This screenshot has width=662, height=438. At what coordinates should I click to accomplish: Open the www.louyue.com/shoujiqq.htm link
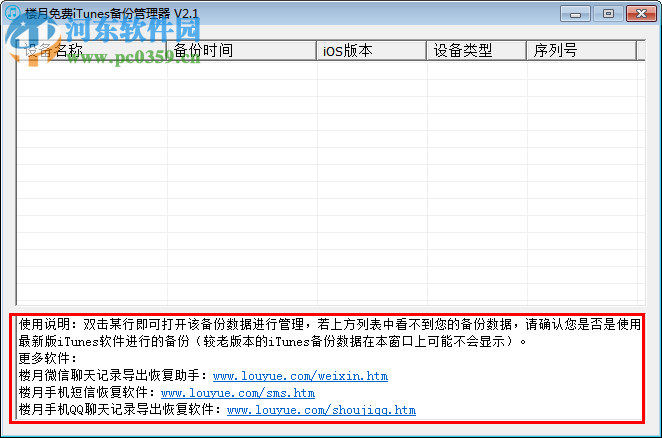321,410
